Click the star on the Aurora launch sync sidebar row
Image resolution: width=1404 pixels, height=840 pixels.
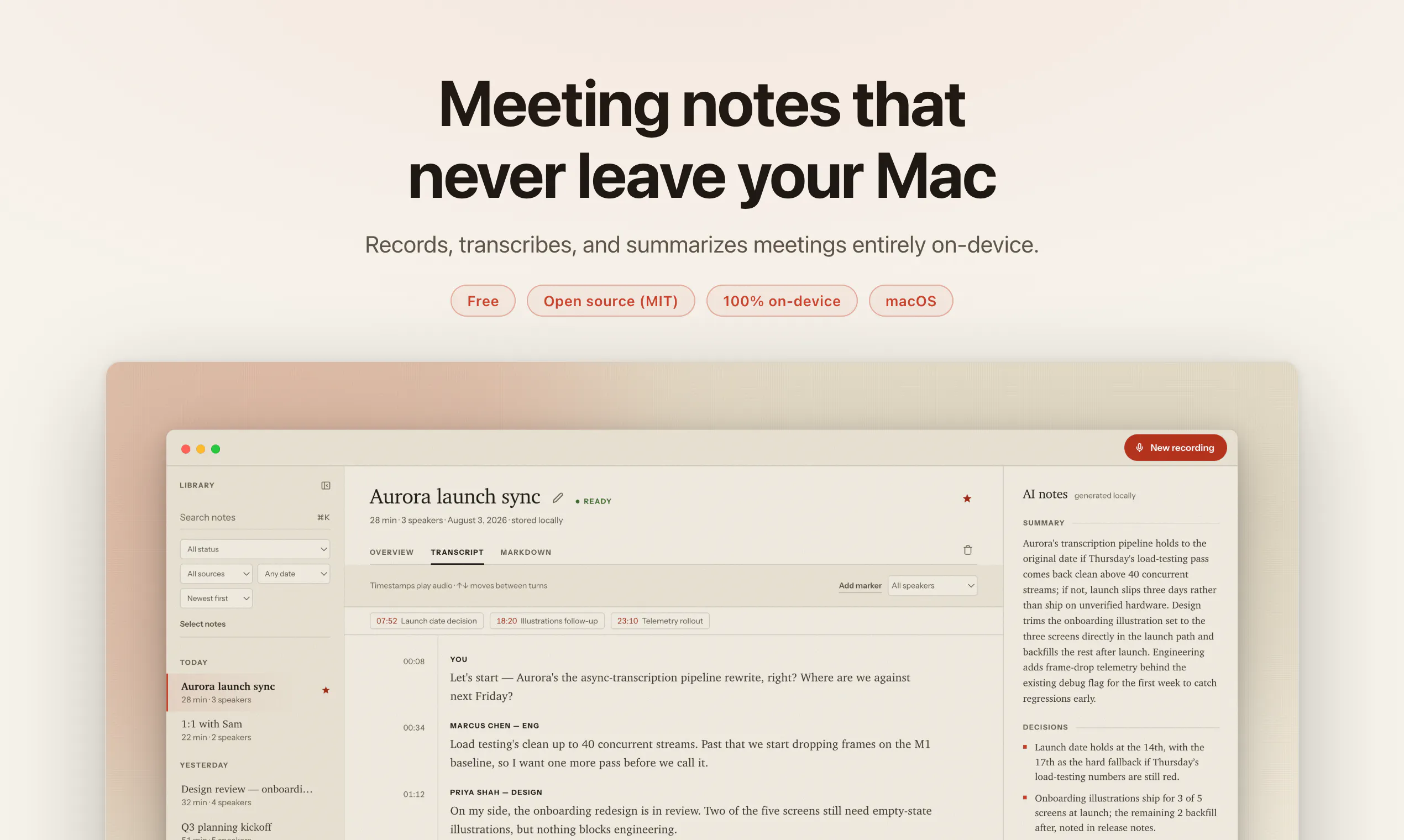[326, 690]
